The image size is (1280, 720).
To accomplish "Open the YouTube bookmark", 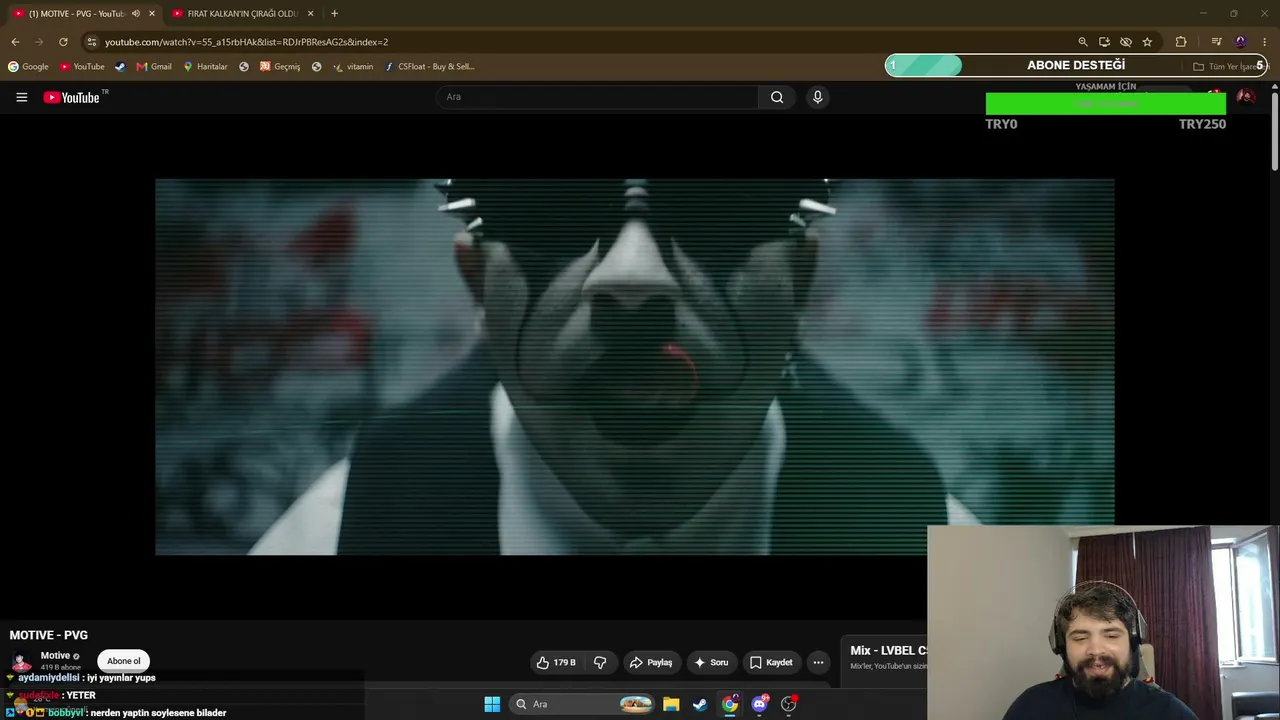I will click(x=82, y=67).
